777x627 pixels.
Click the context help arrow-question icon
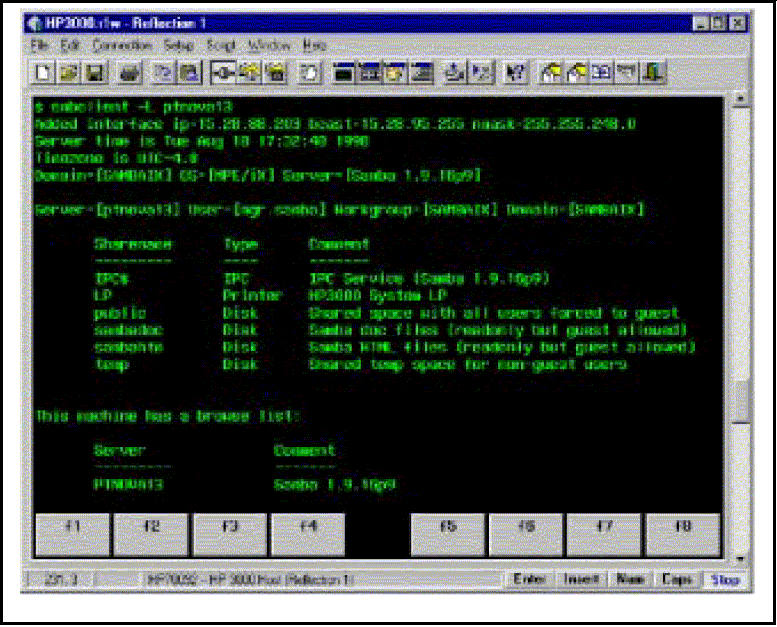(x=515, y=73)
